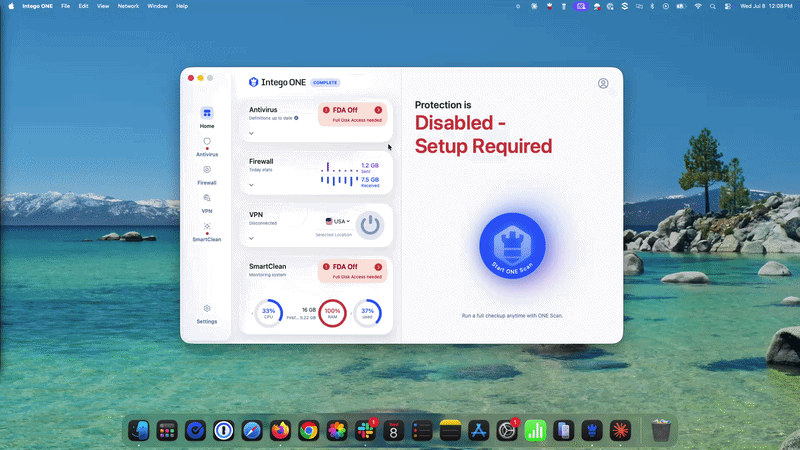Open the View menu

pyautogui.click(x=103, y=6)
